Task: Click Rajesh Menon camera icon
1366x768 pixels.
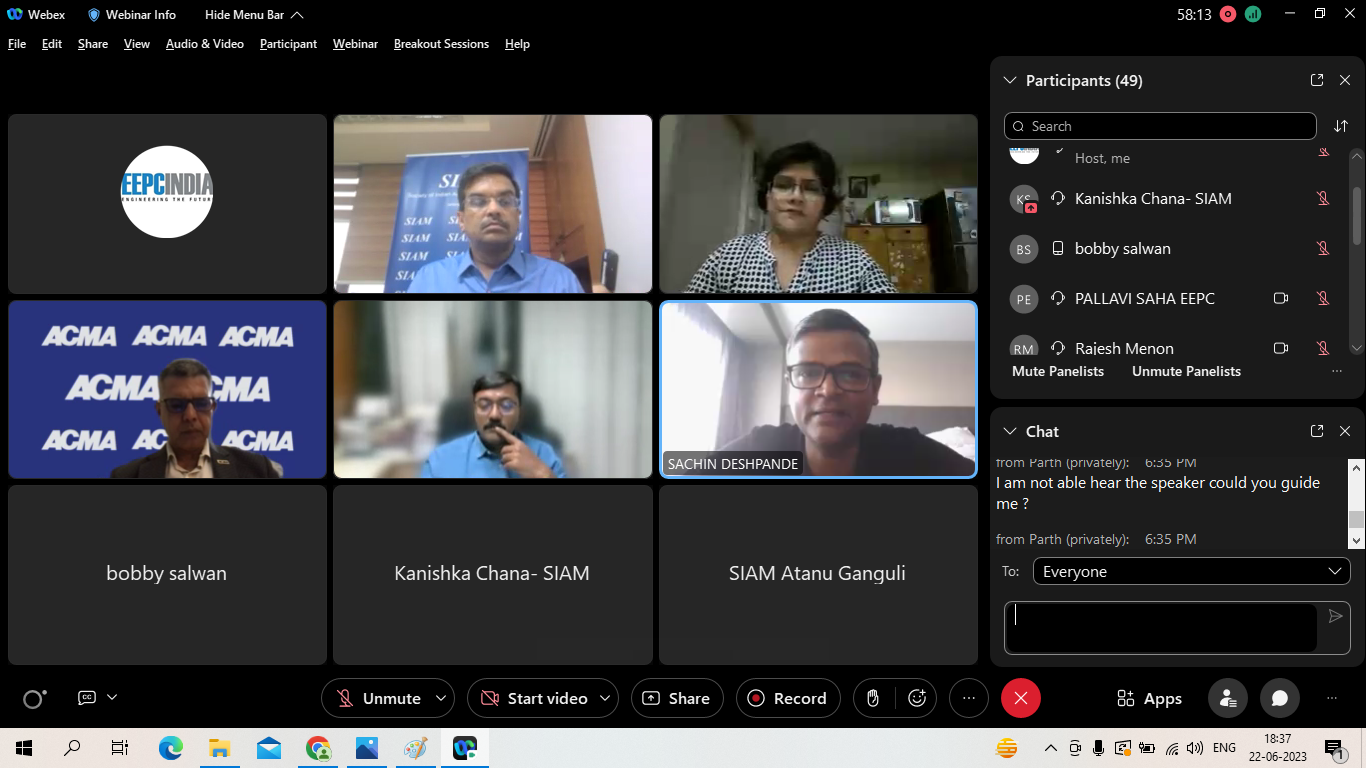Action: [x=1280, y=348]
